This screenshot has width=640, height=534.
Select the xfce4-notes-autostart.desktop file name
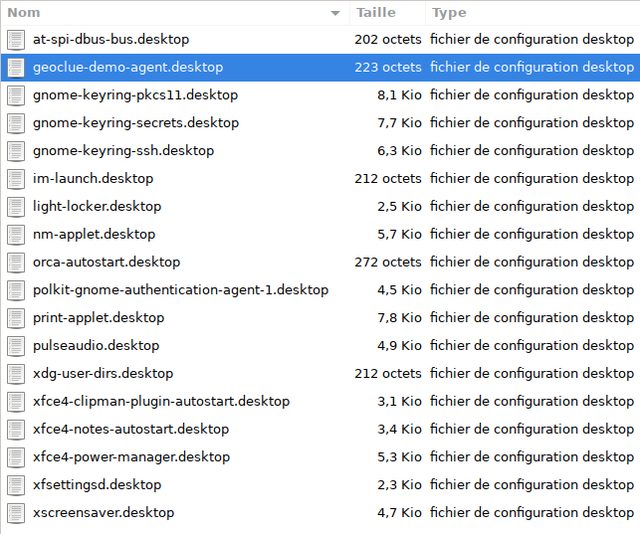(x=131, y=429)
